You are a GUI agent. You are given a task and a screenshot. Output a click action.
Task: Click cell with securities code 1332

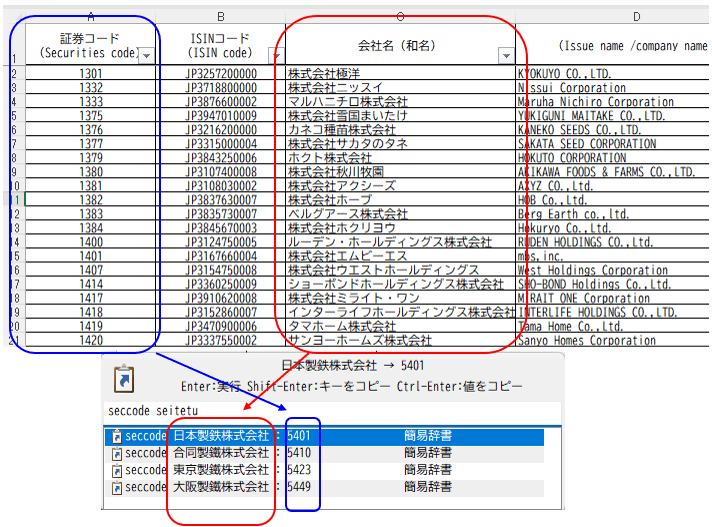point(91,88)
